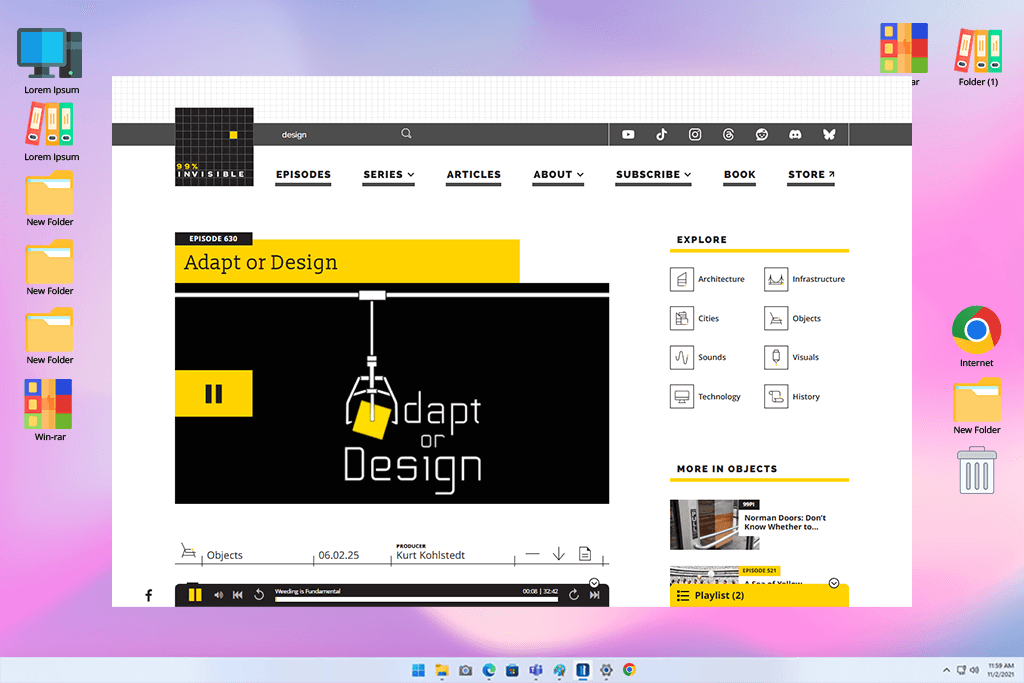
Task: Open Norman Doors article link
Action: pyautogui.click(x=785, y=522)
